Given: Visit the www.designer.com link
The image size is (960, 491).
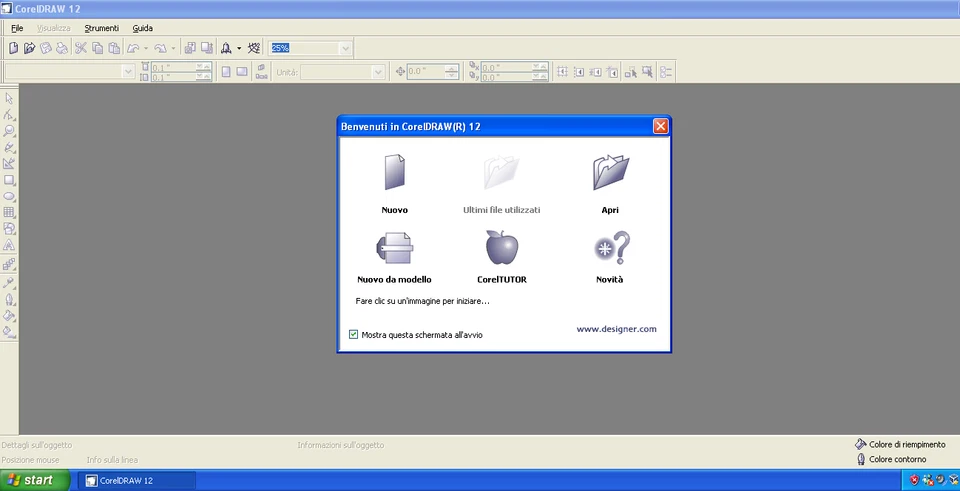Looking at the screenshot, I should [617, 329].
